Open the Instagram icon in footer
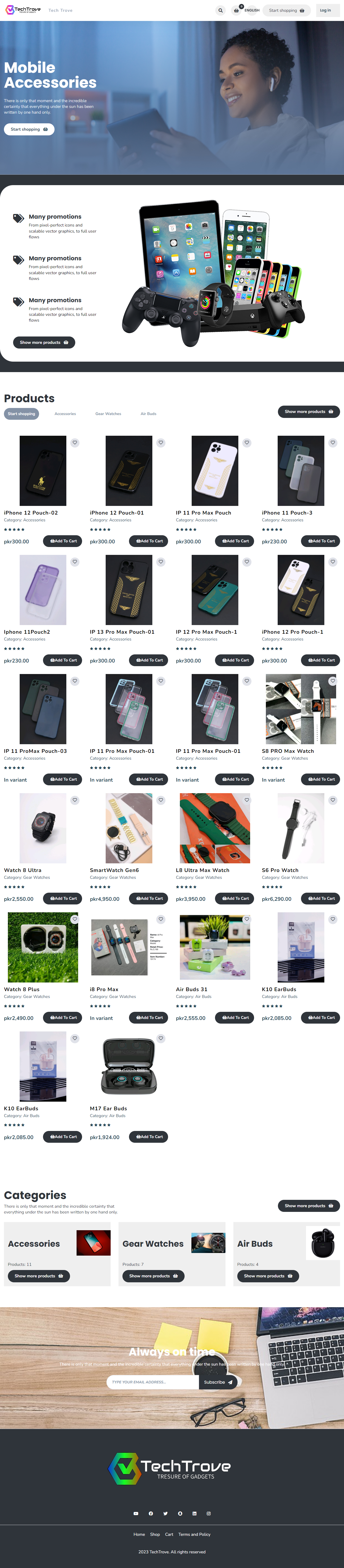Screen dimensions: 344x1568 pyautogui.click(x=209, y=1513)
